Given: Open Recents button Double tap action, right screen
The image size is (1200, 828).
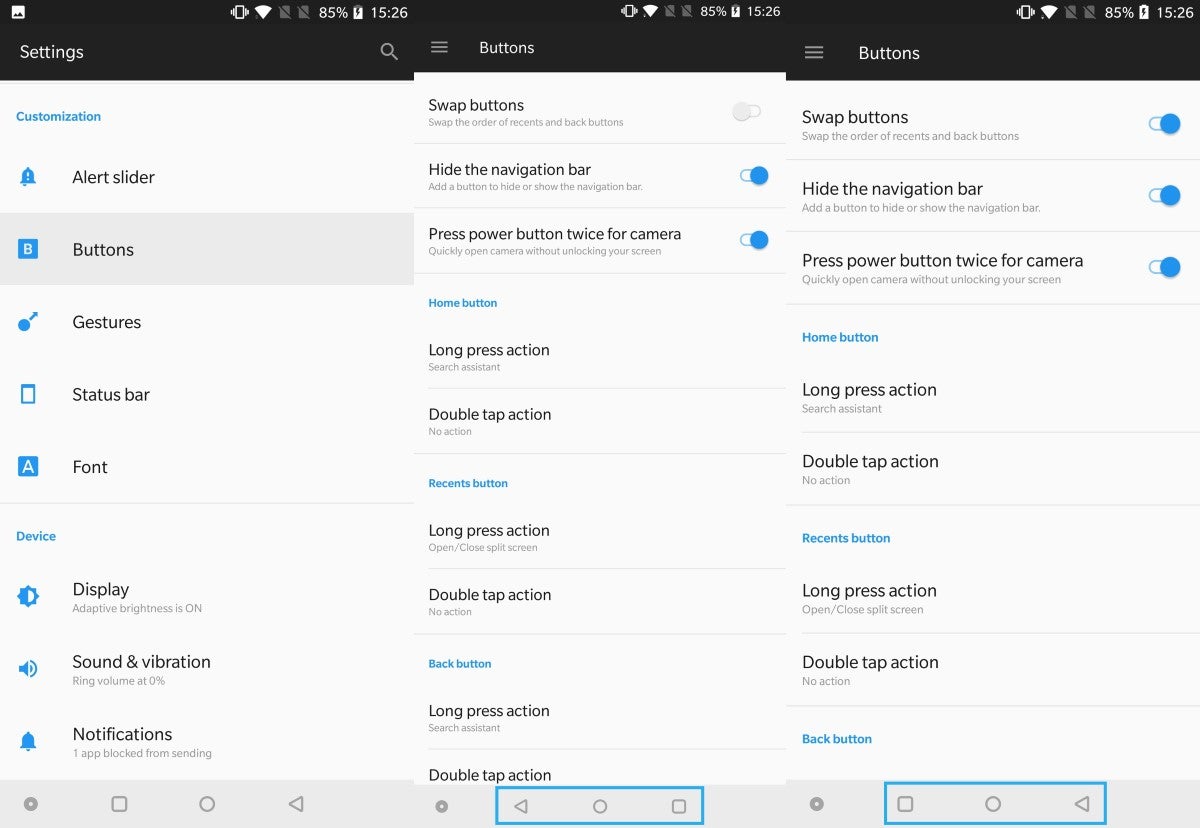Looking at the screenshot, I should [993, 670].
